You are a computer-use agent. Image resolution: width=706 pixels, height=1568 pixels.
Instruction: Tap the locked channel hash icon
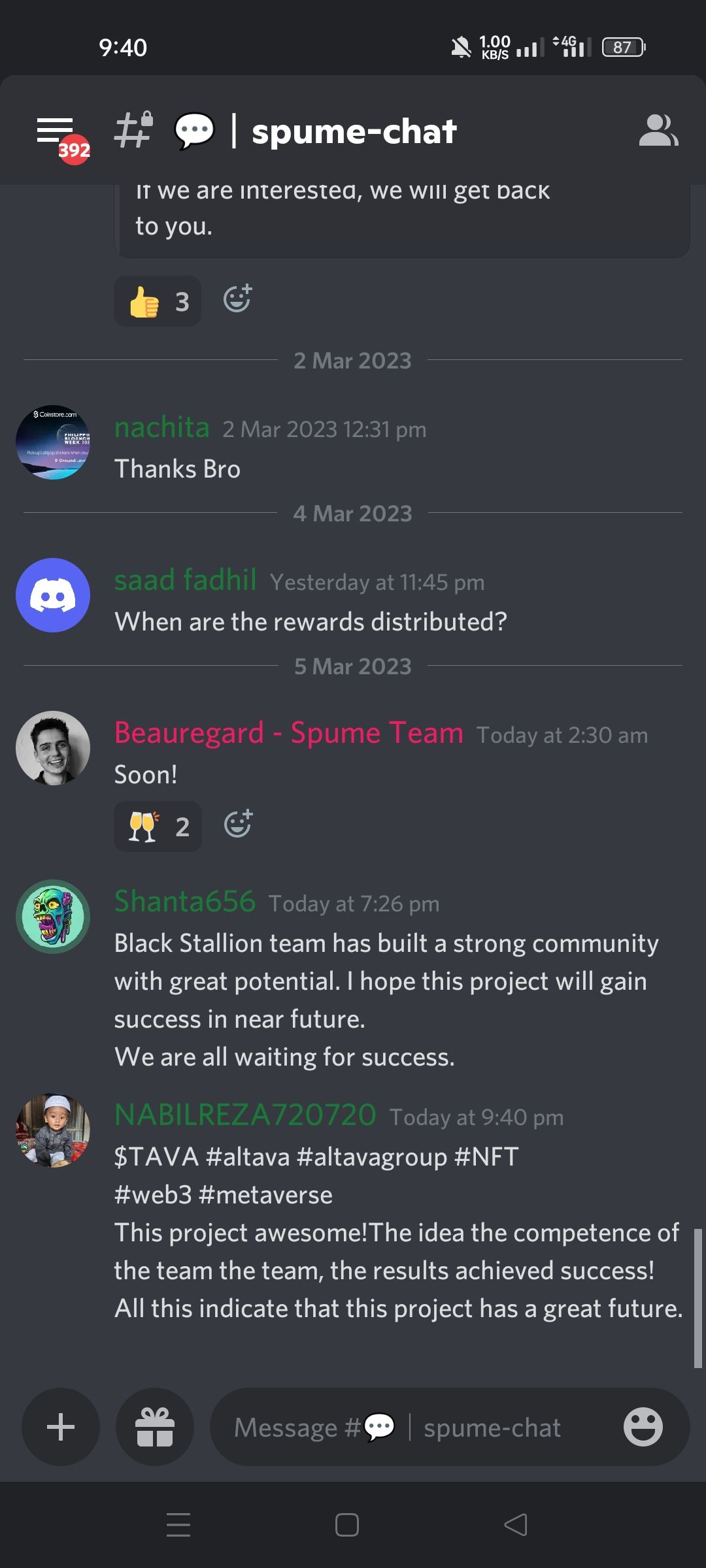133,129
